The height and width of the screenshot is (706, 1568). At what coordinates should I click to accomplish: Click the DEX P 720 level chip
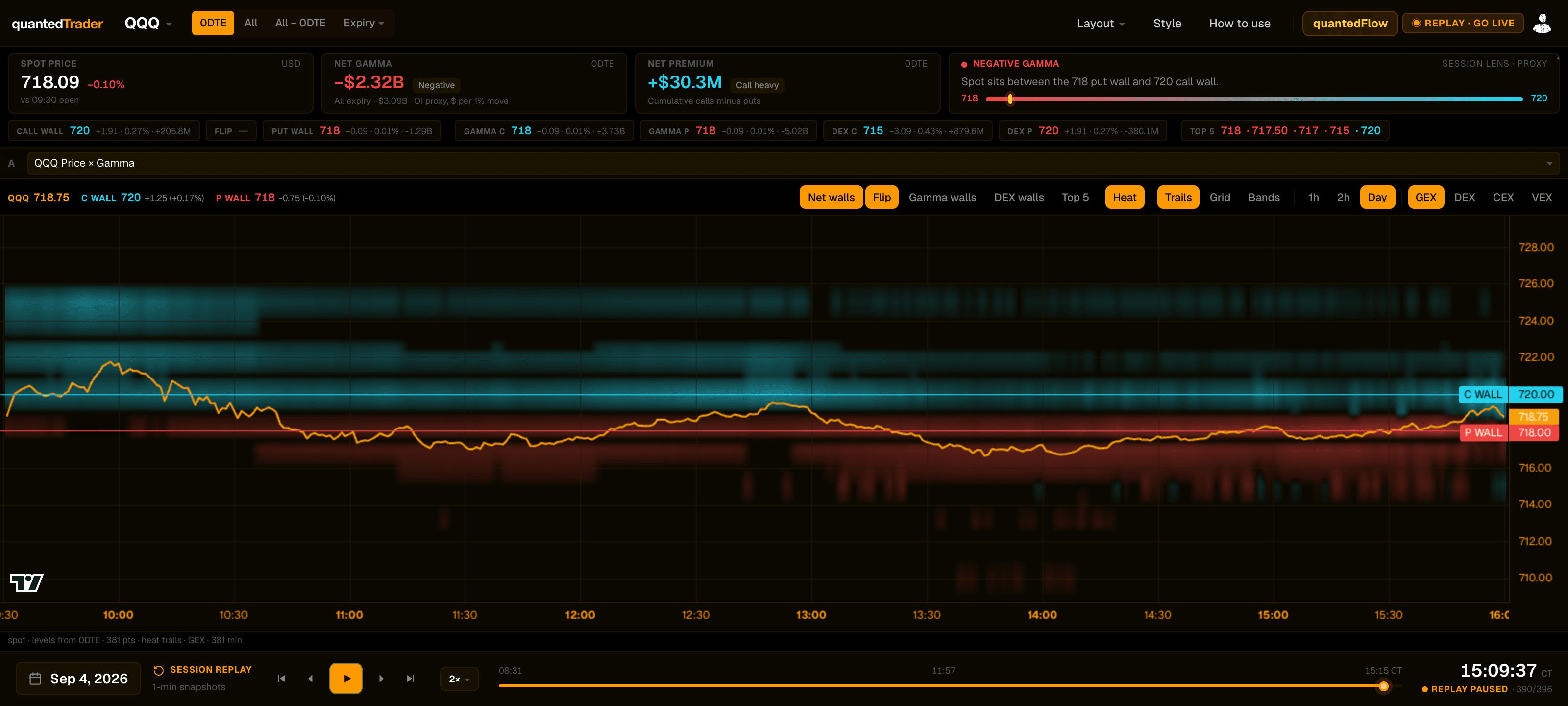[1083, 131]
